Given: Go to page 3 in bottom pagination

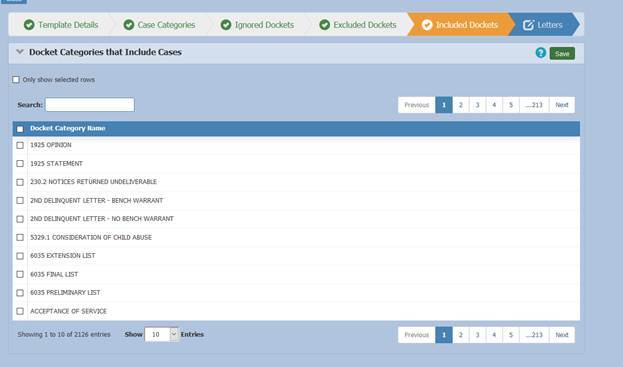Looking at the screenshot, I should [x=477, y=335].
